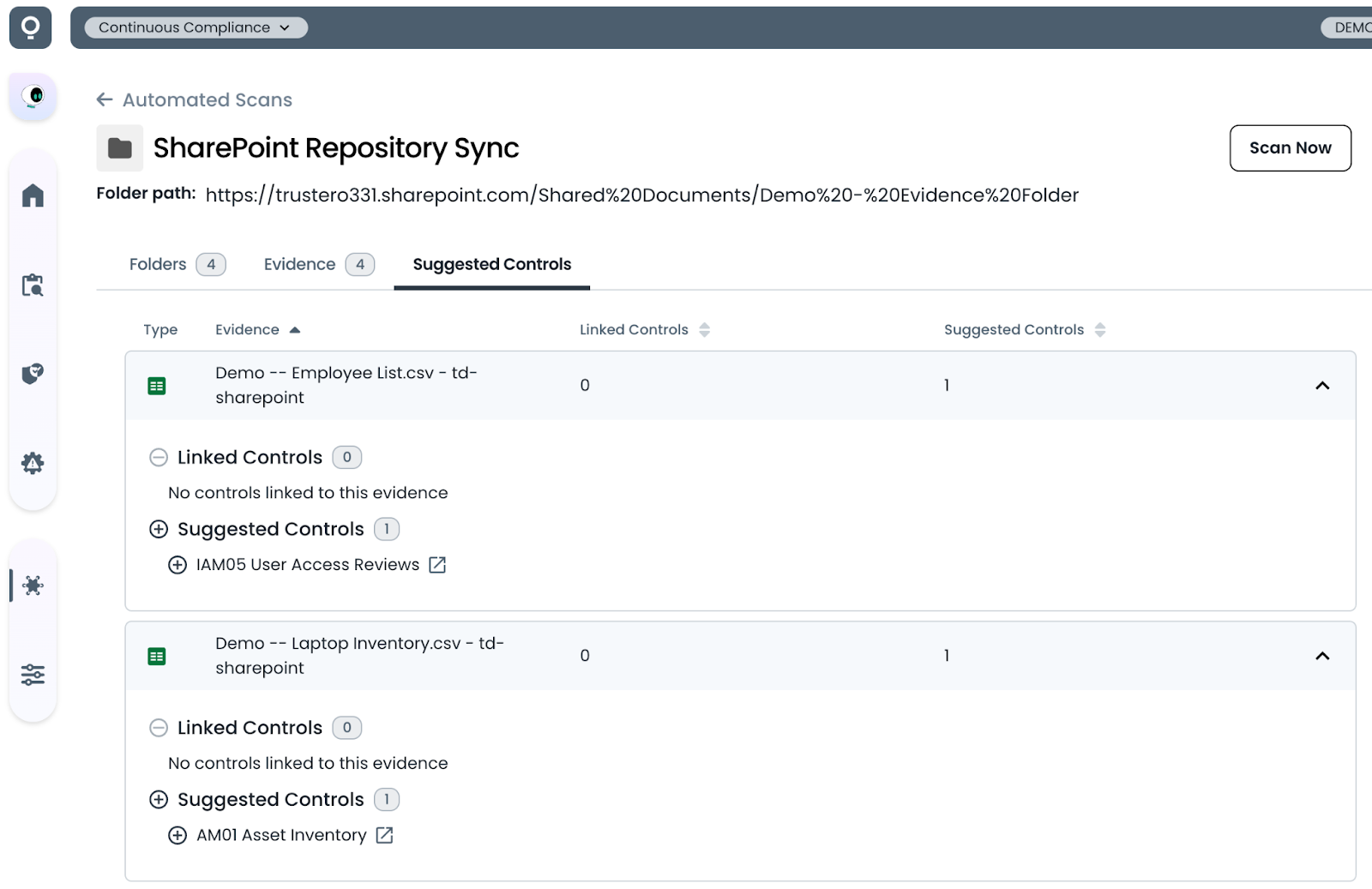Sort by the Linked Controls column header
The height and width of the screenshot is (889, 1372).
(645, 330)
